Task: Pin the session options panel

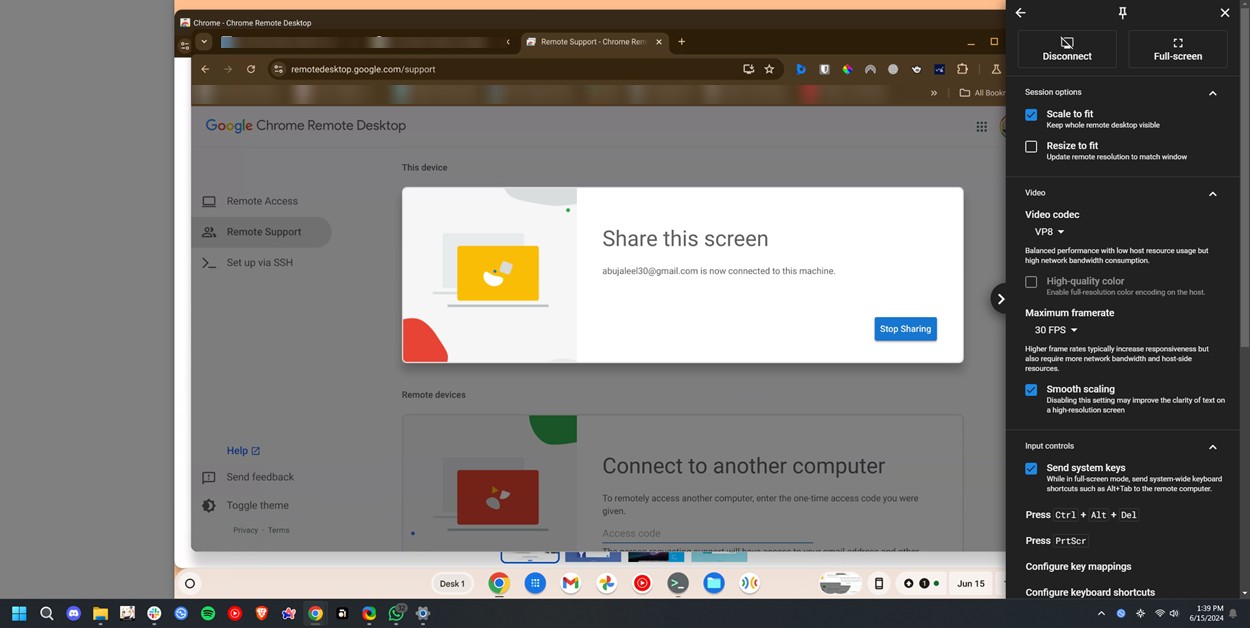Action: pyautogui.click(x=1122, y=13)
